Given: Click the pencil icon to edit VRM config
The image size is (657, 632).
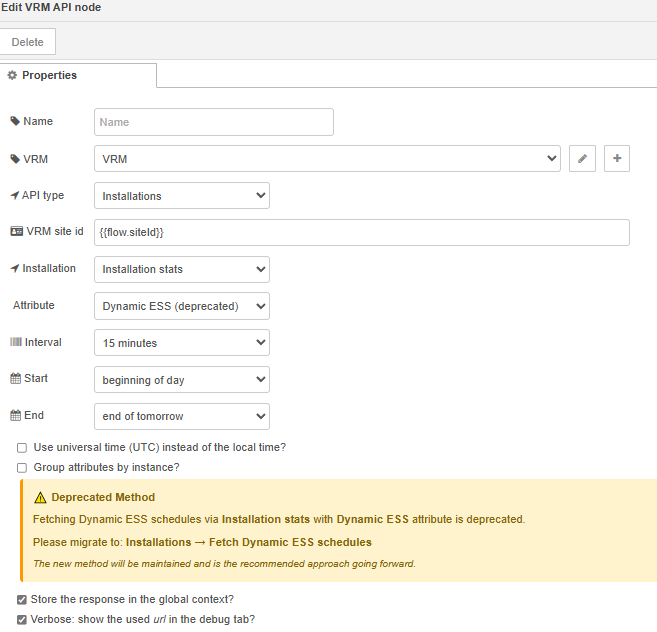Looking at the screenshot, I should click(583, 159).
